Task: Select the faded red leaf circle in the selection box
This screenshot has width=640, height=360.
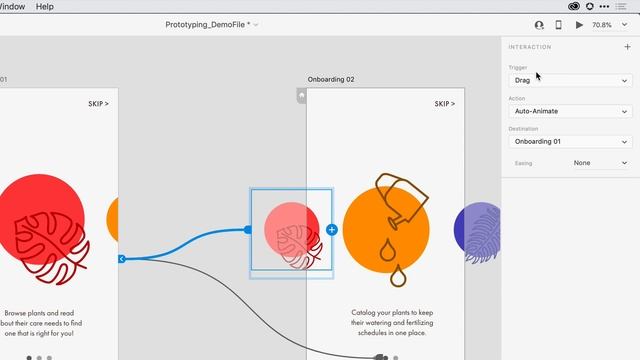Action: click(x=291, y=229)
